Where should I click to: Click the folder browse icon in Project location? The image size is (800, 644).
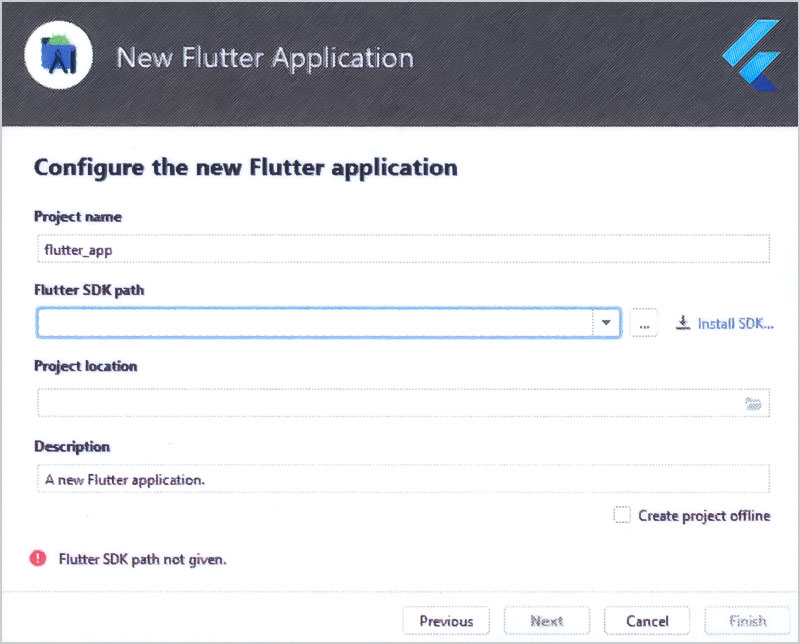753,403
